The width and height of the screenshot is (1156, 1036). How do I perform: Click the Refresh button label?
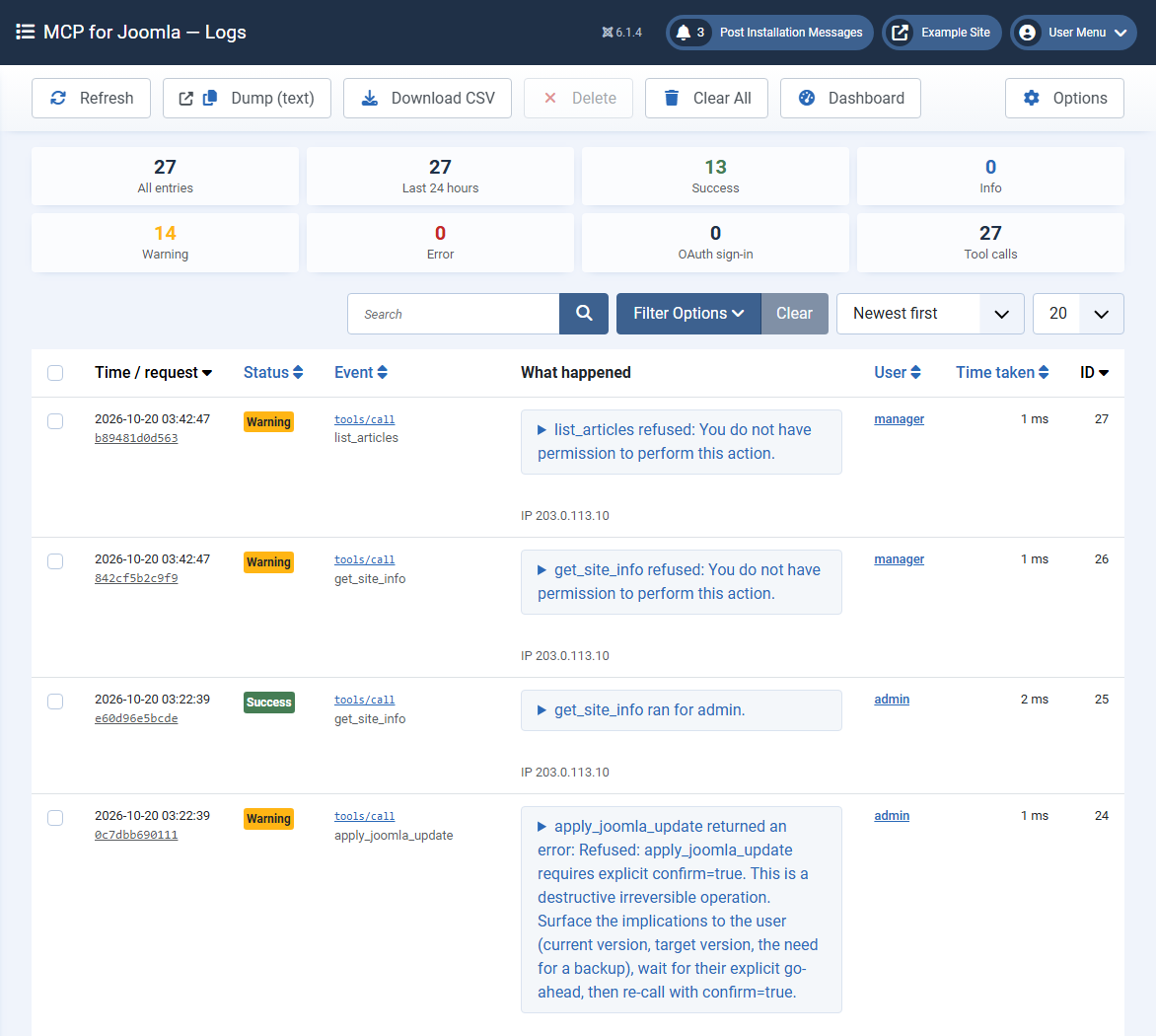(x=107, y=98)
